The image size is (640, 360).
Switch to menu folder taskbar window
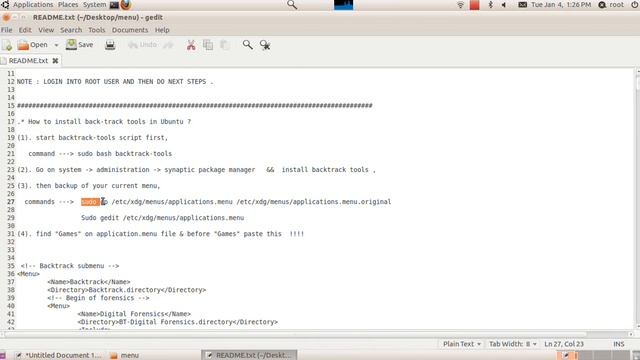point(125,355)
